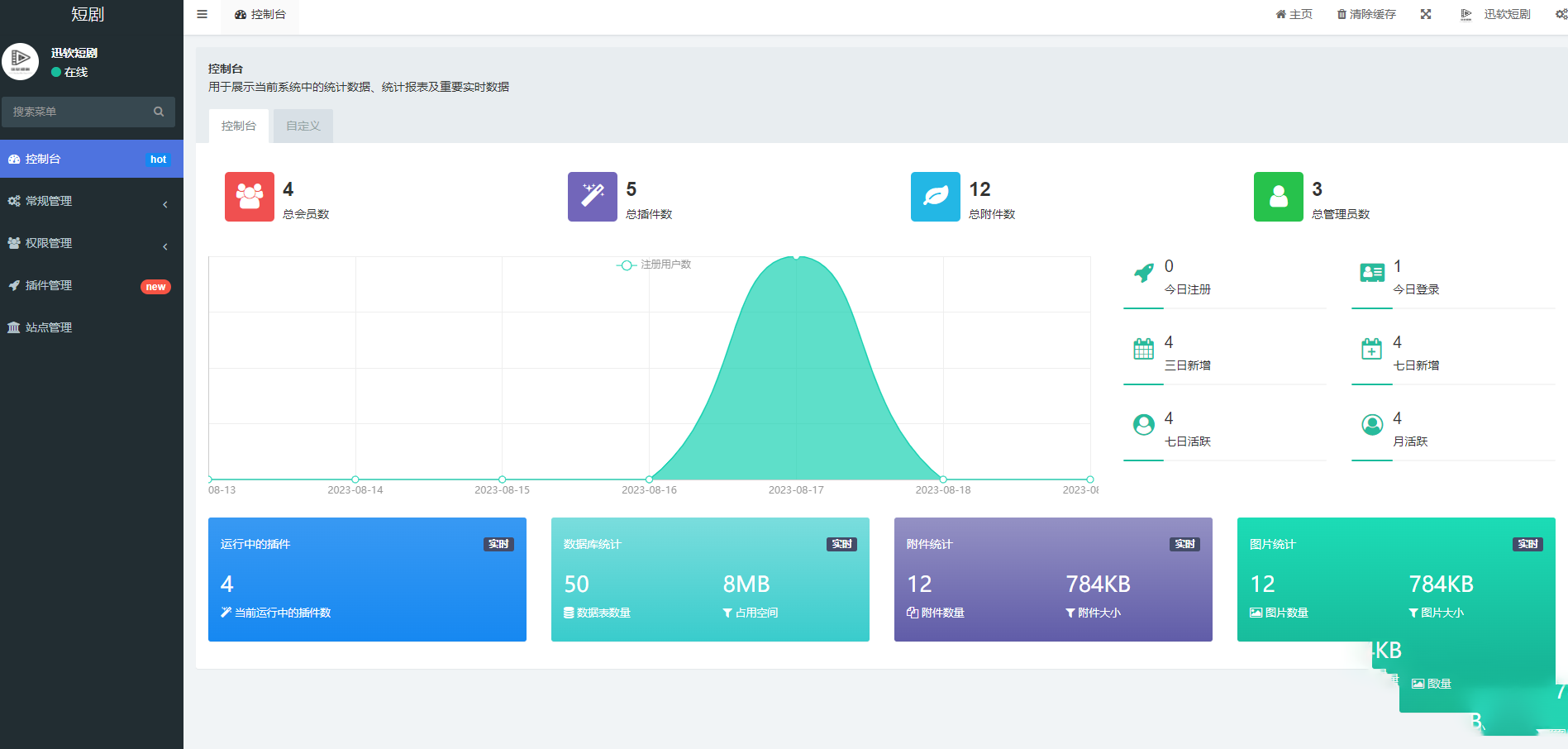This screenshot has height=749, width=1568.
Task: Go to 主页 link in header
Action: tap(1294, 14)
